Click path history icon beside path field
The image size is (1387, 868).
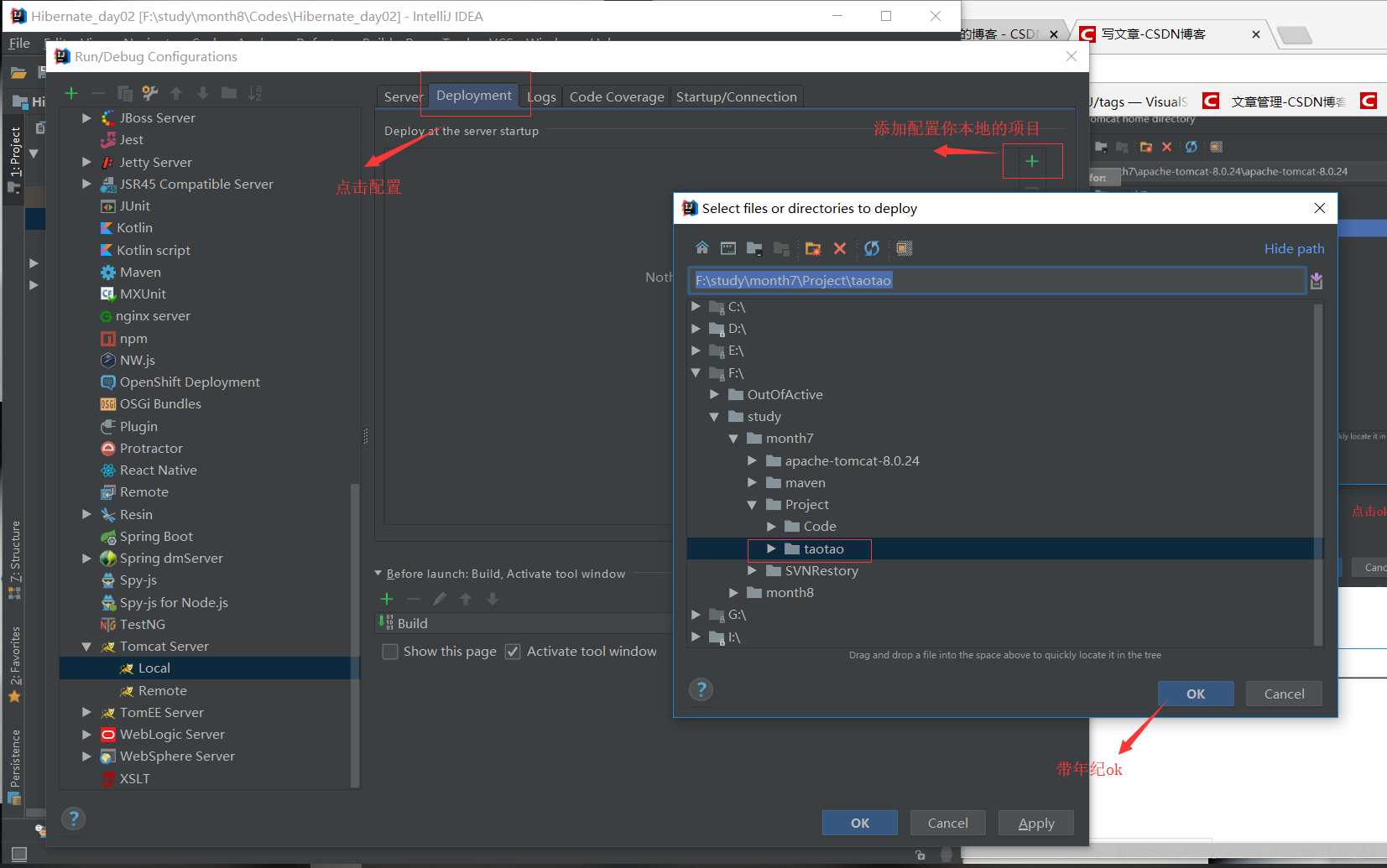1317,281
